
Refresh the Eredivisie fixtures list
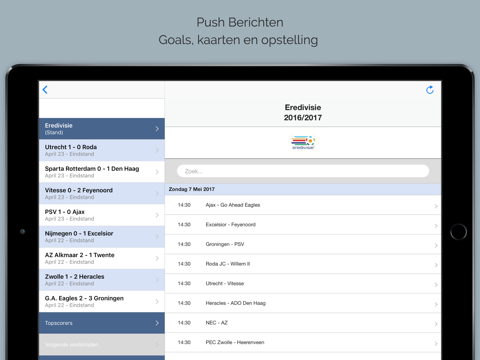coord(430,90)
